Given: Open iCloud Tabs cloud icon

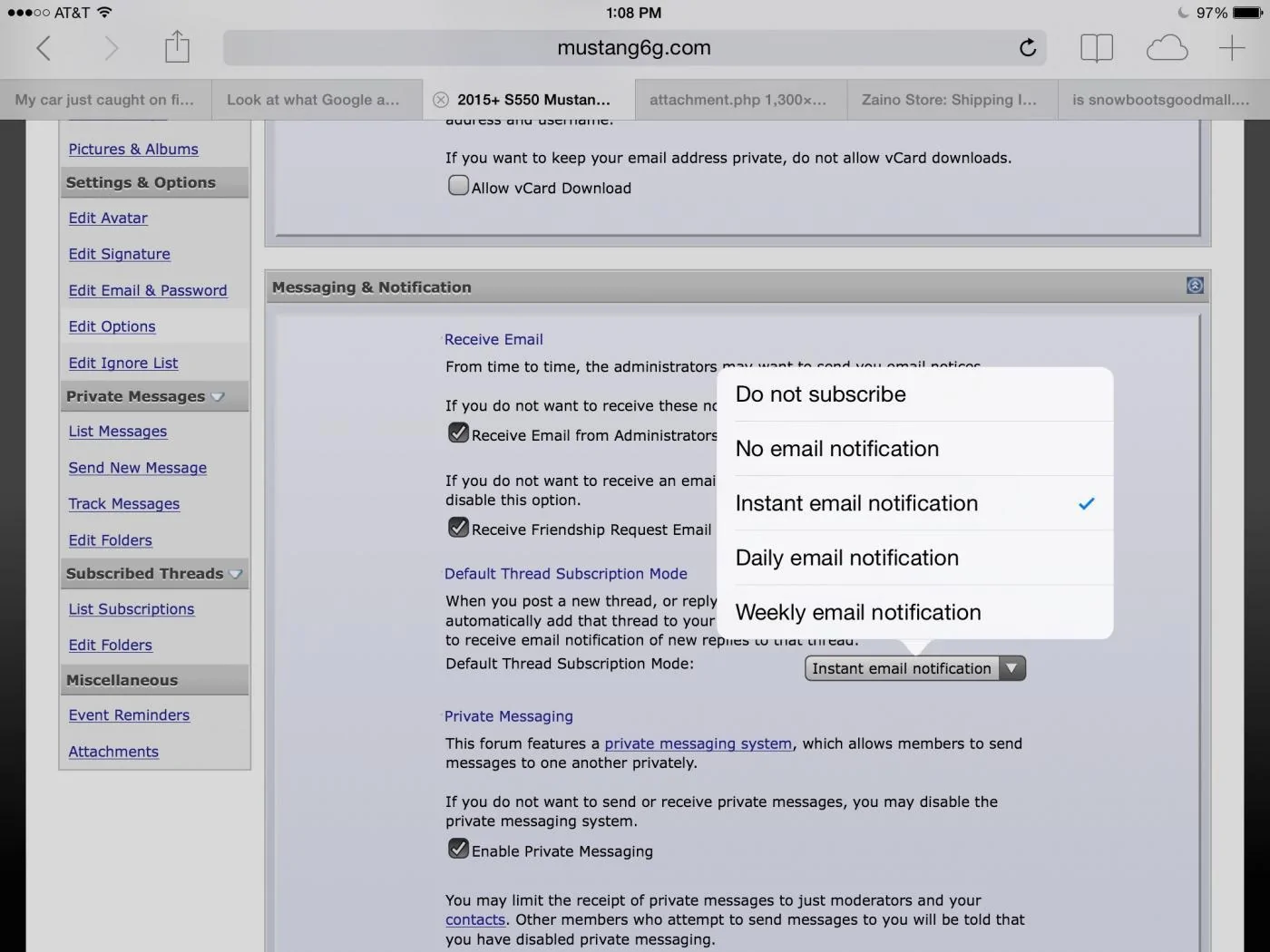Looking at the screenshot, I should click(1167, 48).
